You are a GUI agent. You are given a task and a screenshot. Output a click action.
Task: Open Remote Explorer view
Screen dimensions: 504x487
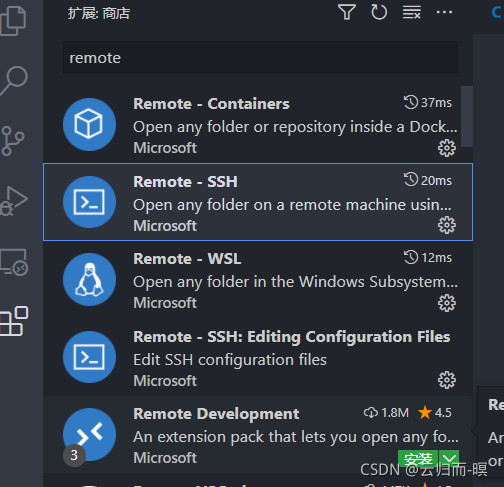click(x=14, y=262)
